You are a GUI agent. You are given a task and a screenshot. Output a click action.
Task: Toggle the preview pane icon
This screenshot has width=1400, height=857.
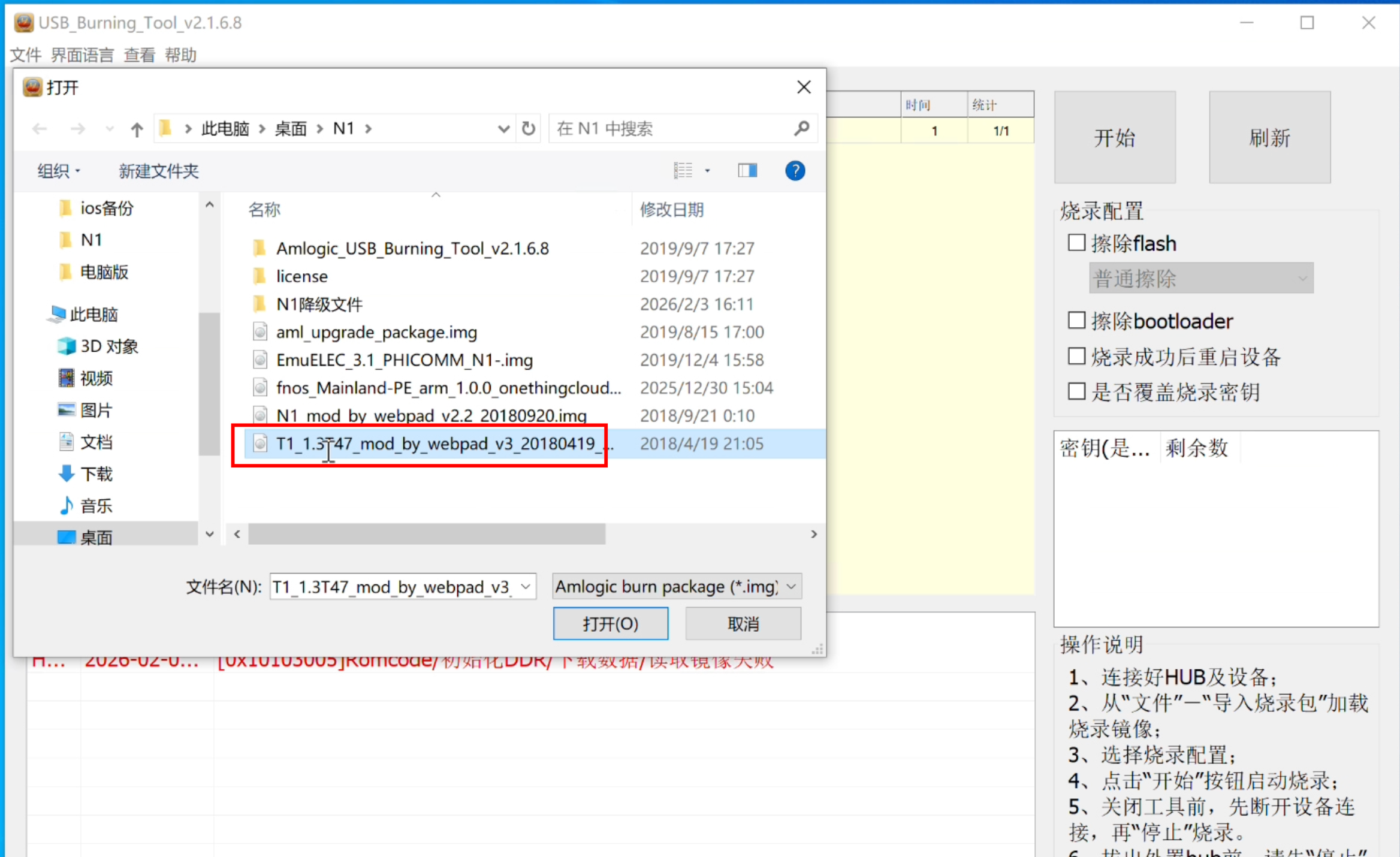point(747,171)
